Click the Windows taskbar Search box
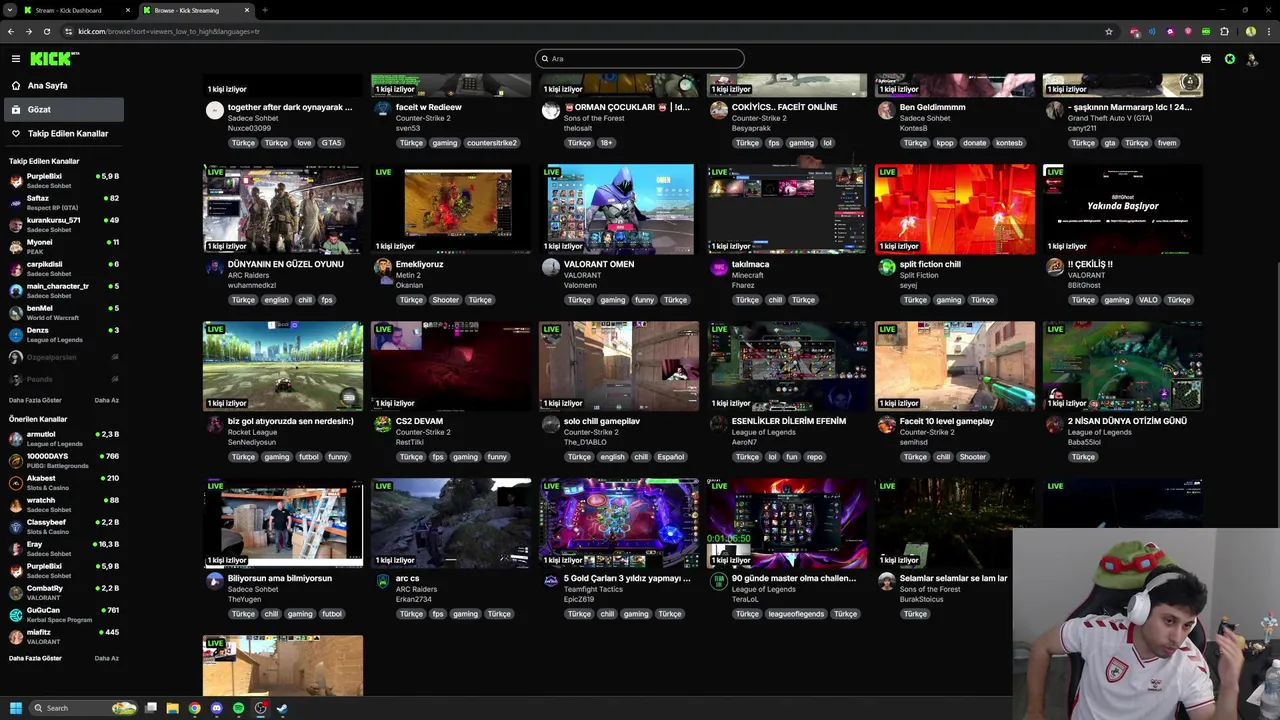The height and width of the screenshot is (720, 1280). pyautogui.click(x=82, y=708)
